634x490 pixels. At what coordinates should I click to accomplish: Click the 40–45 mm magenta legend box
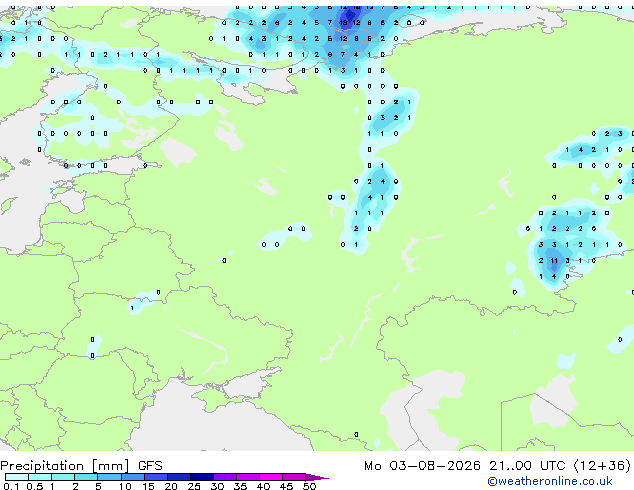point(271,477)
